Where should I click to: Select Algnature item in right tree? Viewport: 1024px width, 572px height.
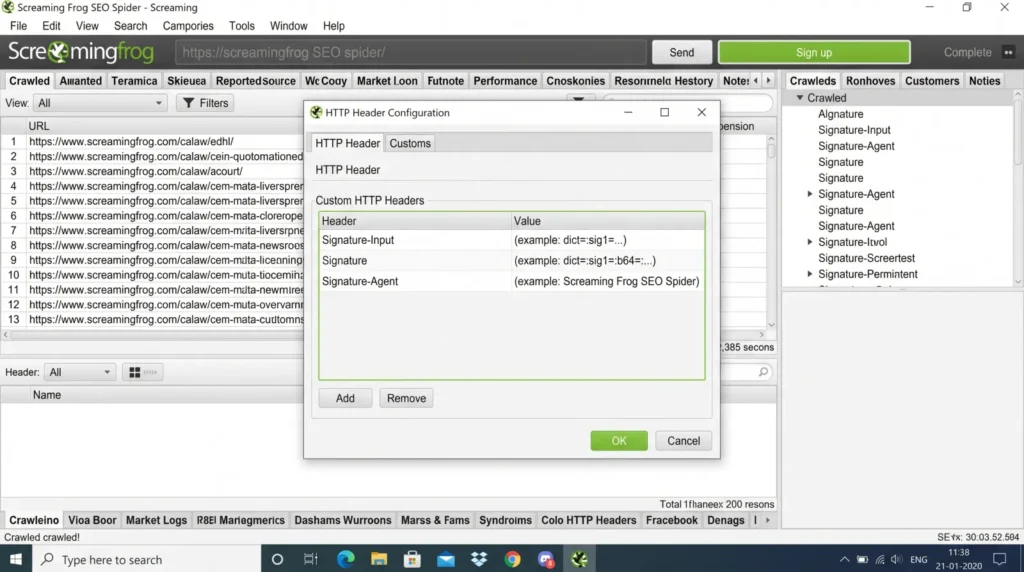pyautogui.click(x=840, y=114)
